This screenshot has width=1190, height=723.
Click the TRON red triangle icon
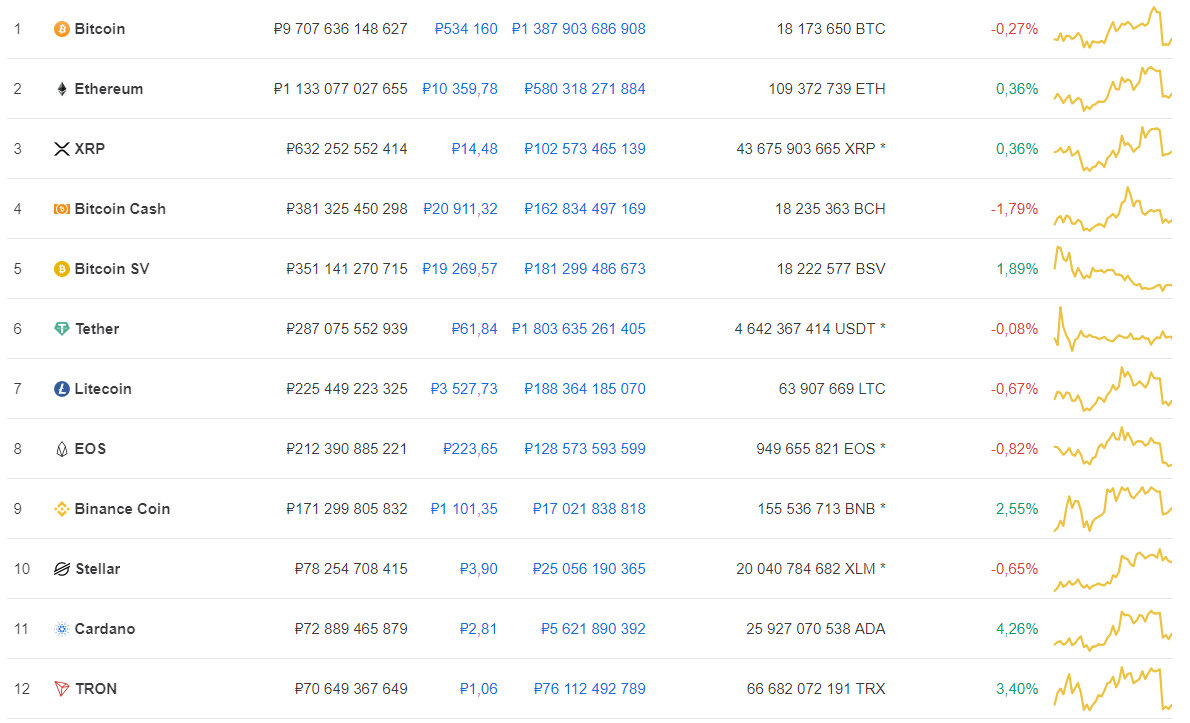click(x=61, y=689)
